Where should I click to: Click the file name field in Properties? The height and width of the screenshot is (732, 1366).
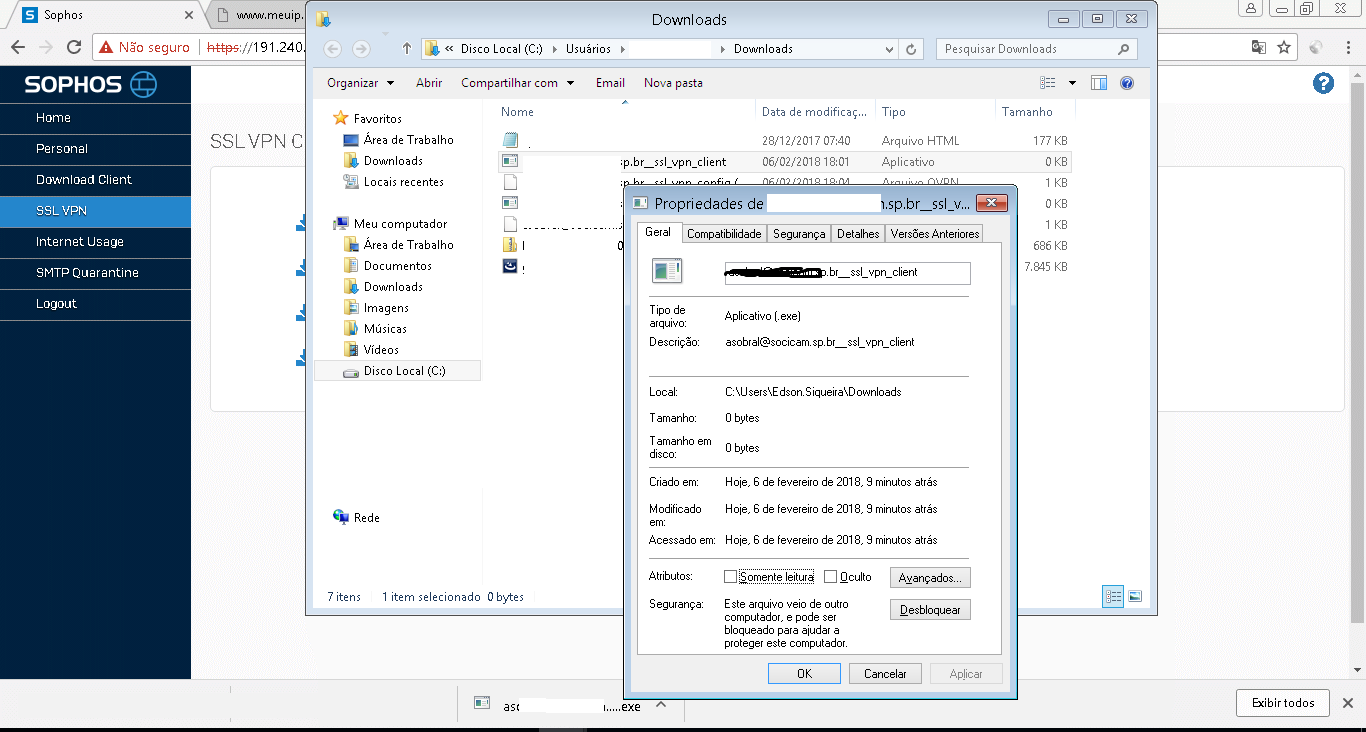pyautogui.click(x=847, y=272)
